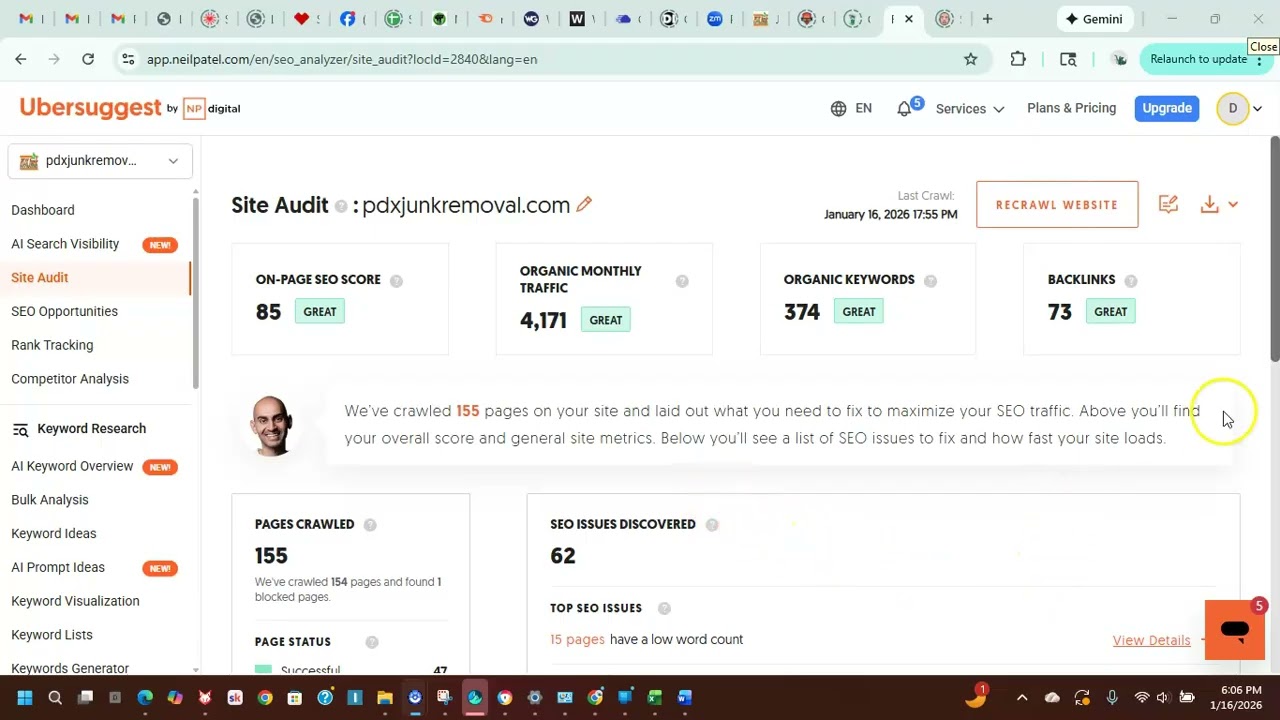The image size is (1280, 720).
Task: Click help icon beside Site Audit title
Action: (341, 205)
